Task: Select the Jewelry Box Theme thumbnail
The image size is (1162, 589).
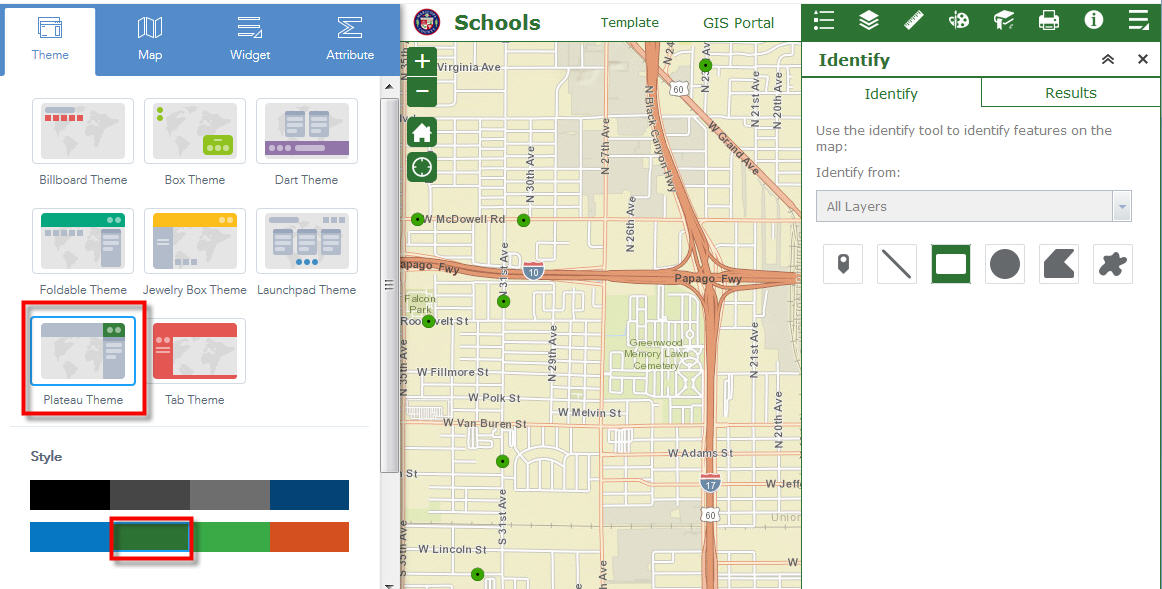Action: 195,241
